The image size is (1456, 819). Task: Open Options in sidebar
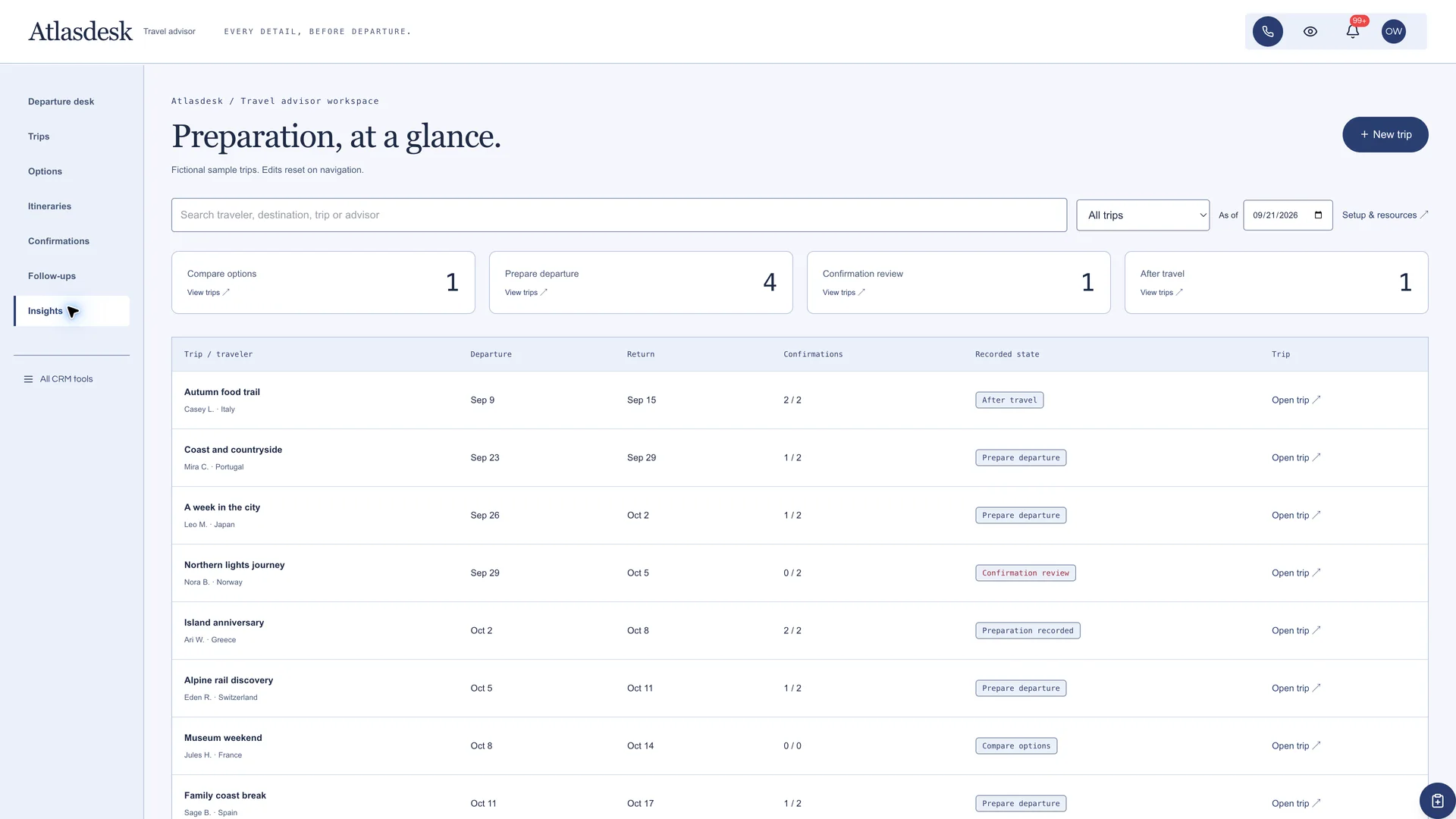pos(45,171)
